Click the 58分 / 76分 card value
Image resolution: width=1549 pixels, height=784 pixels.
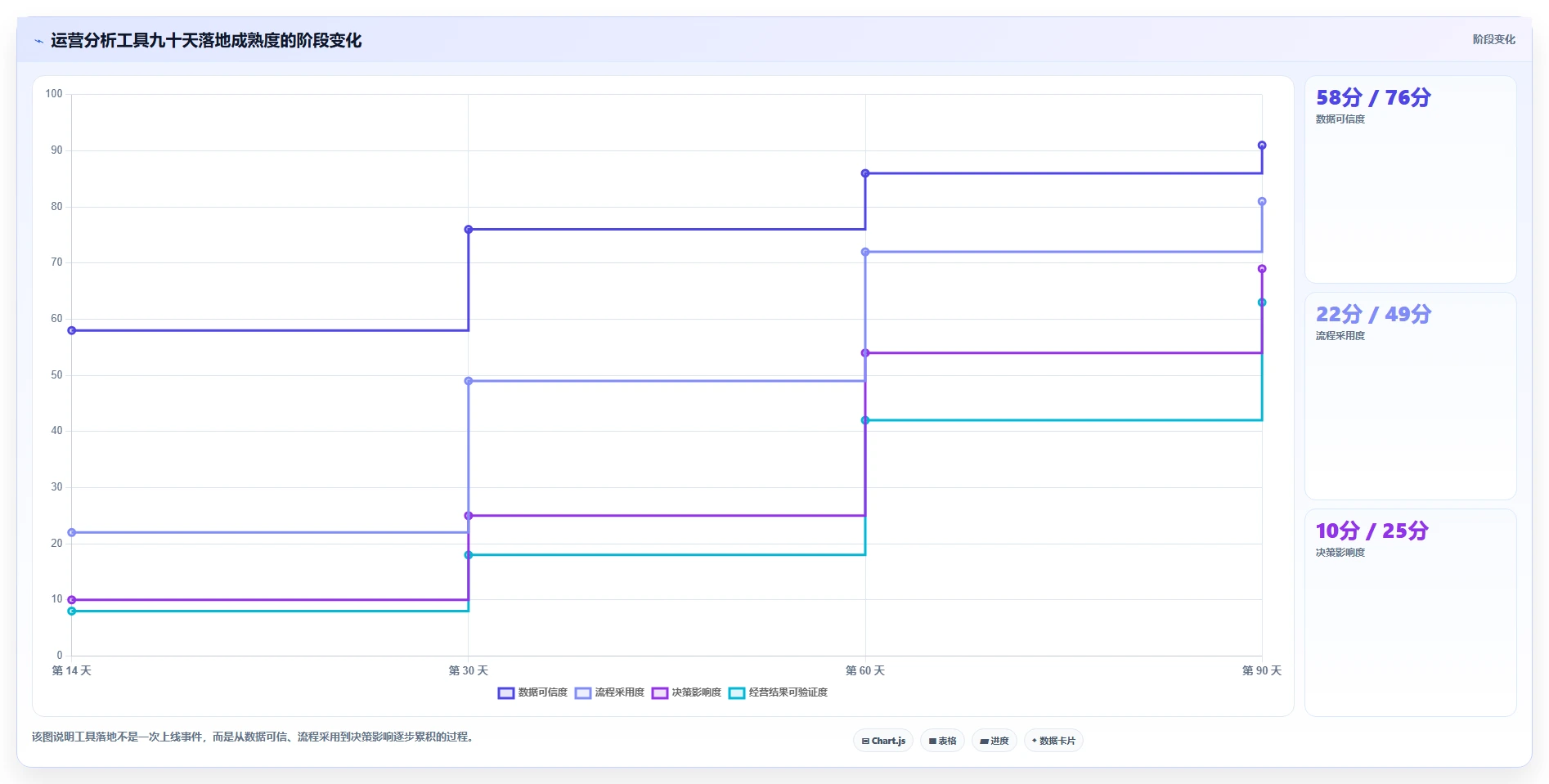coord(1373,97)
